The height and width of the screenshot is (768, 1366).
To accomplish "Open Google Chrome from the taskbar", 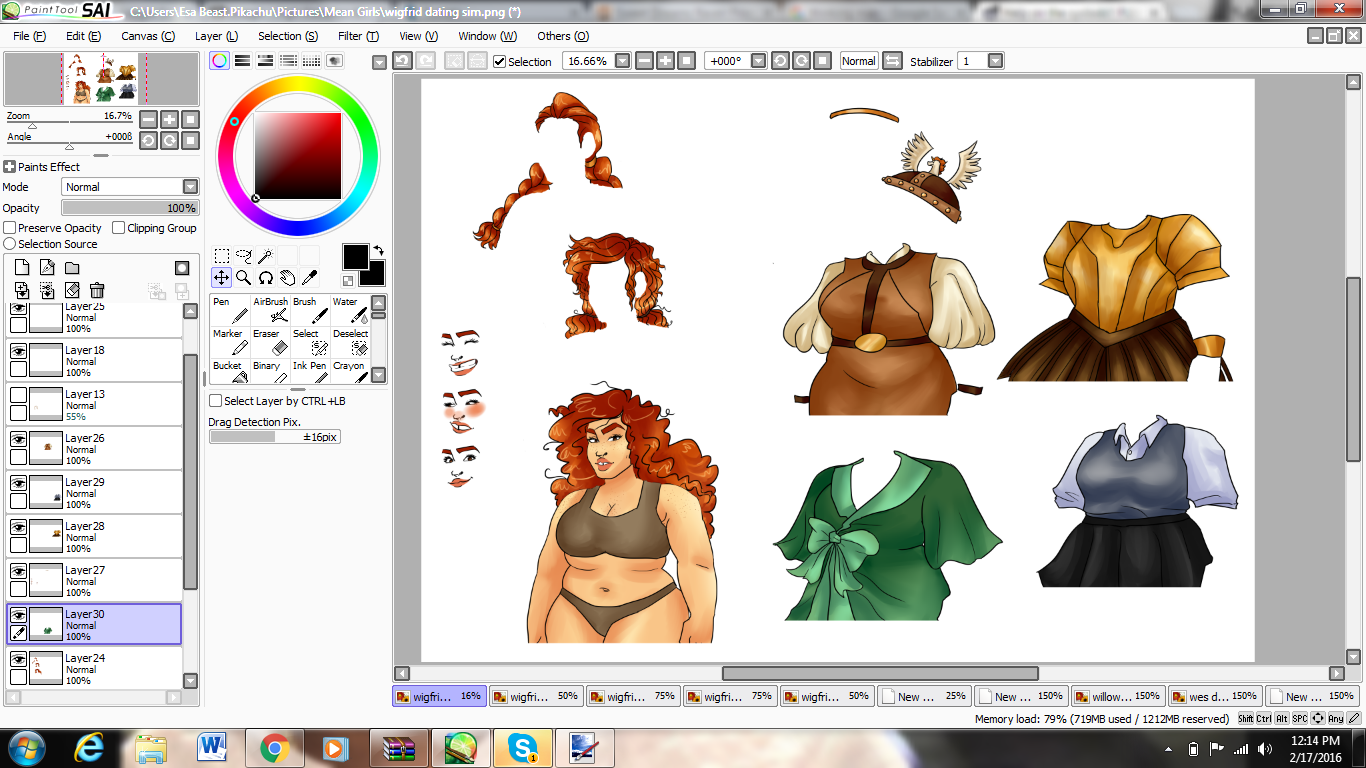I will pos(275,748).
